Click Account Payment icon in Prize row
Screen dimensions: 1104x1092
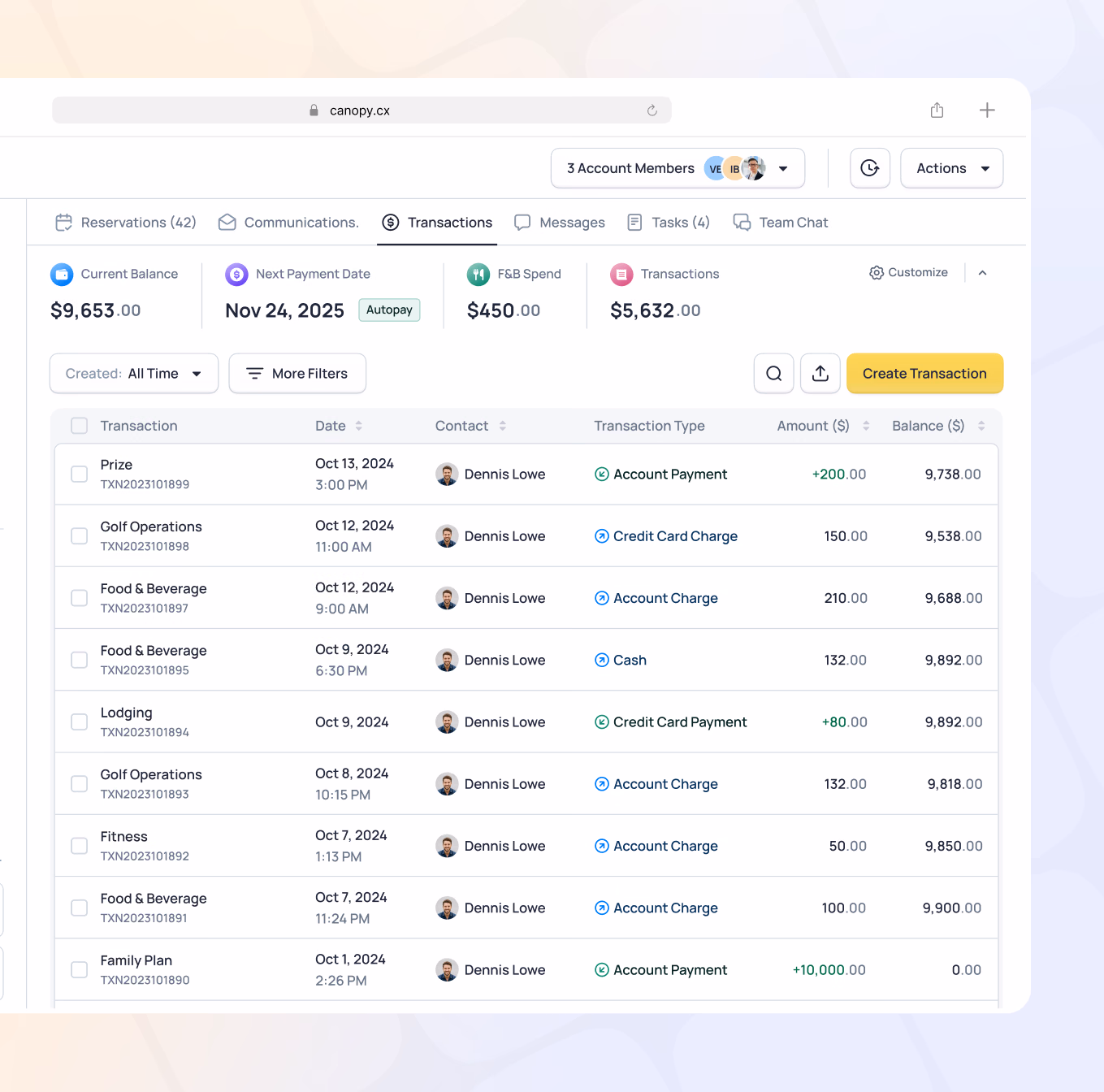(602, 474)
